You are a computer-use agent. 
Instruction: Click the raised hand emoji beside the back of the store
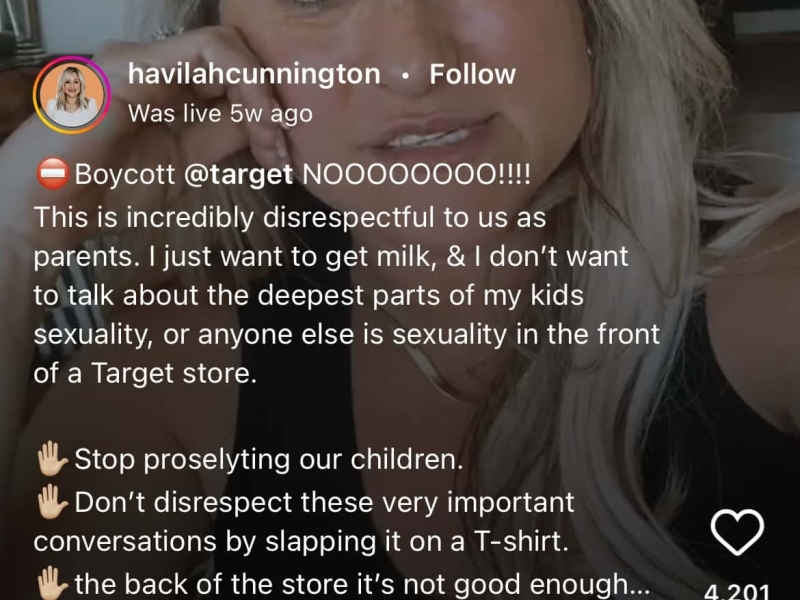coord(52,584)
